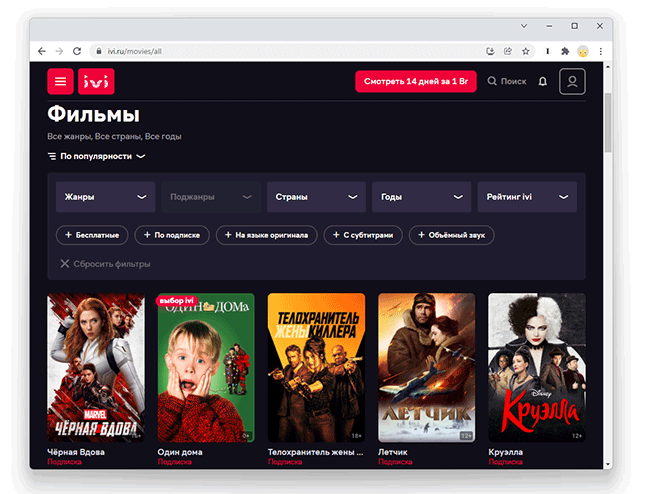Screen dimensions: 650x494
Task: Click Сбросить фильтры
Action: point(105,264)
